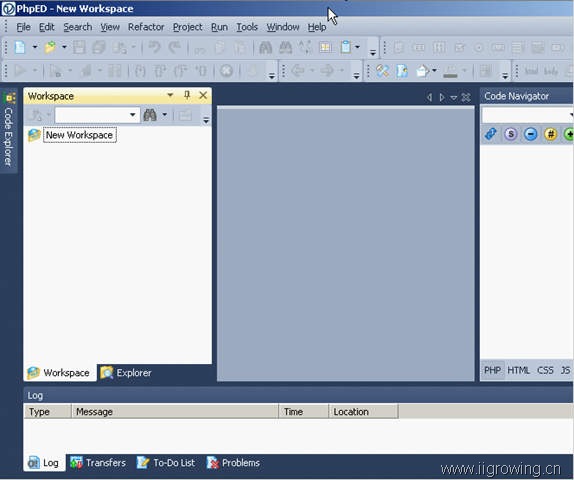Toggle the purple S filter in Code Navigator

(x=511, y=134)
